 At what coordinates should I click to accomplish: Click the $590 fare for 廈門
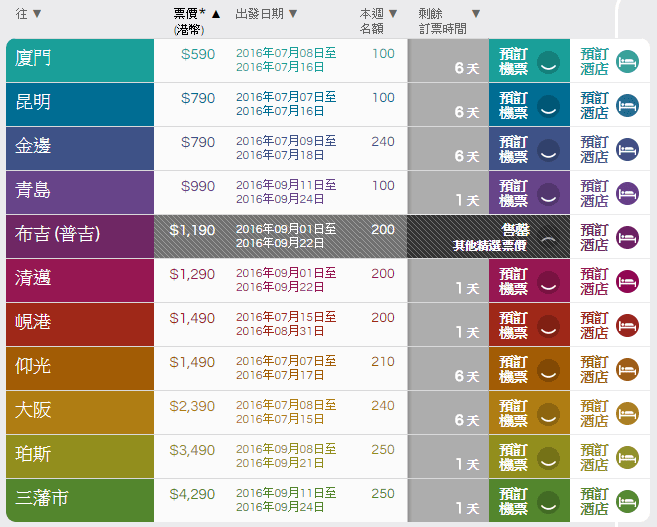click(198, 54)
